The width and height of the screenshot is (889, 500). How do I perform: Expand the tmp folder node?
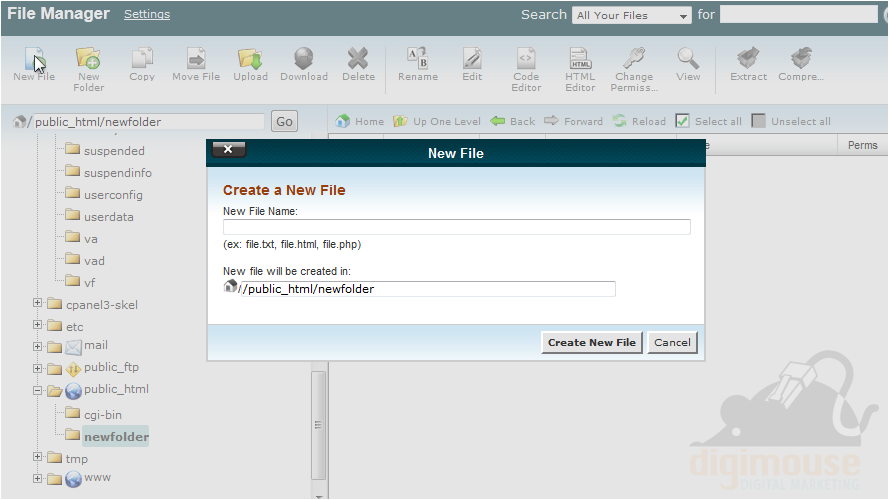(x=37, y=457)
